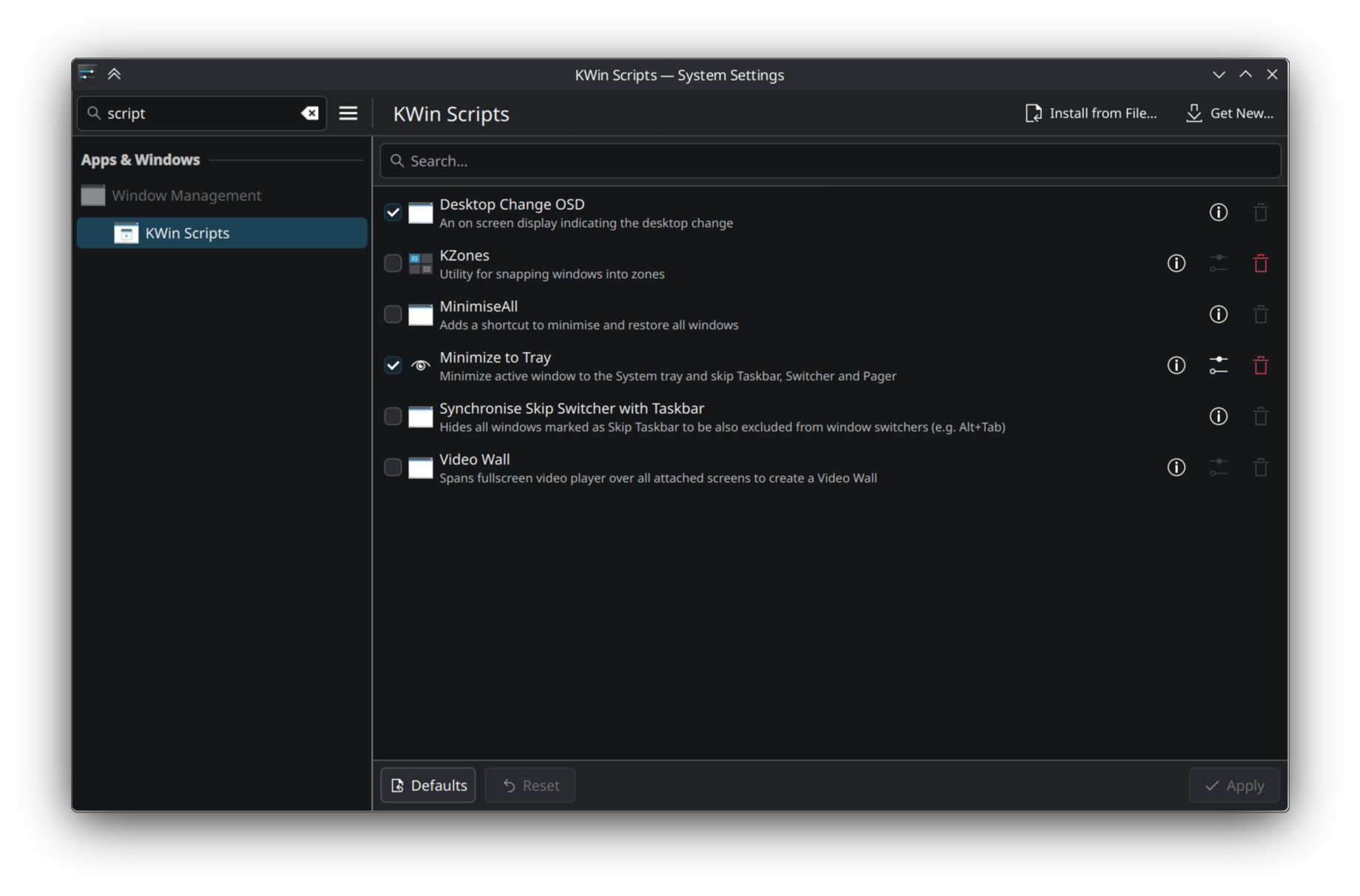This screenshot has height=896, width=1360.
Task: Click the Desktop Change OSD window icon
Action: click(420, 213)
